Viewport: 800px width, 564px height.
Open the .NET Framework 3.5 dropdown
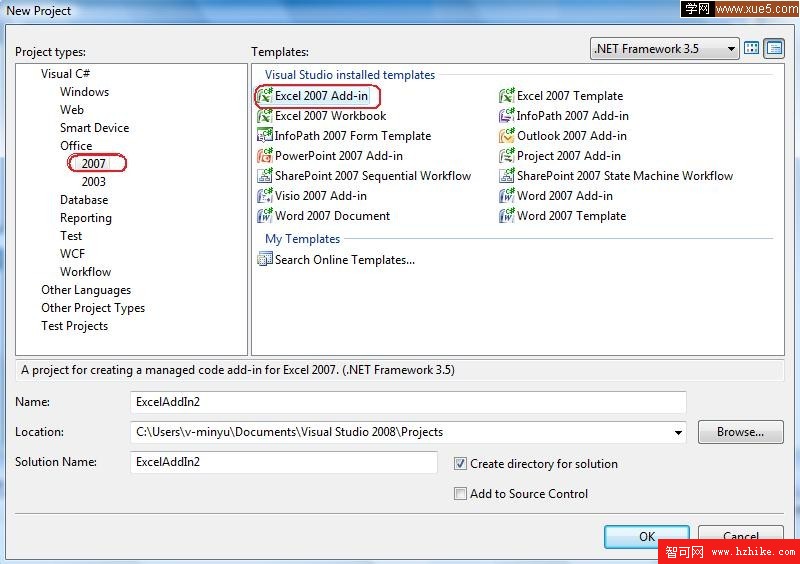[x=664, y=49]
